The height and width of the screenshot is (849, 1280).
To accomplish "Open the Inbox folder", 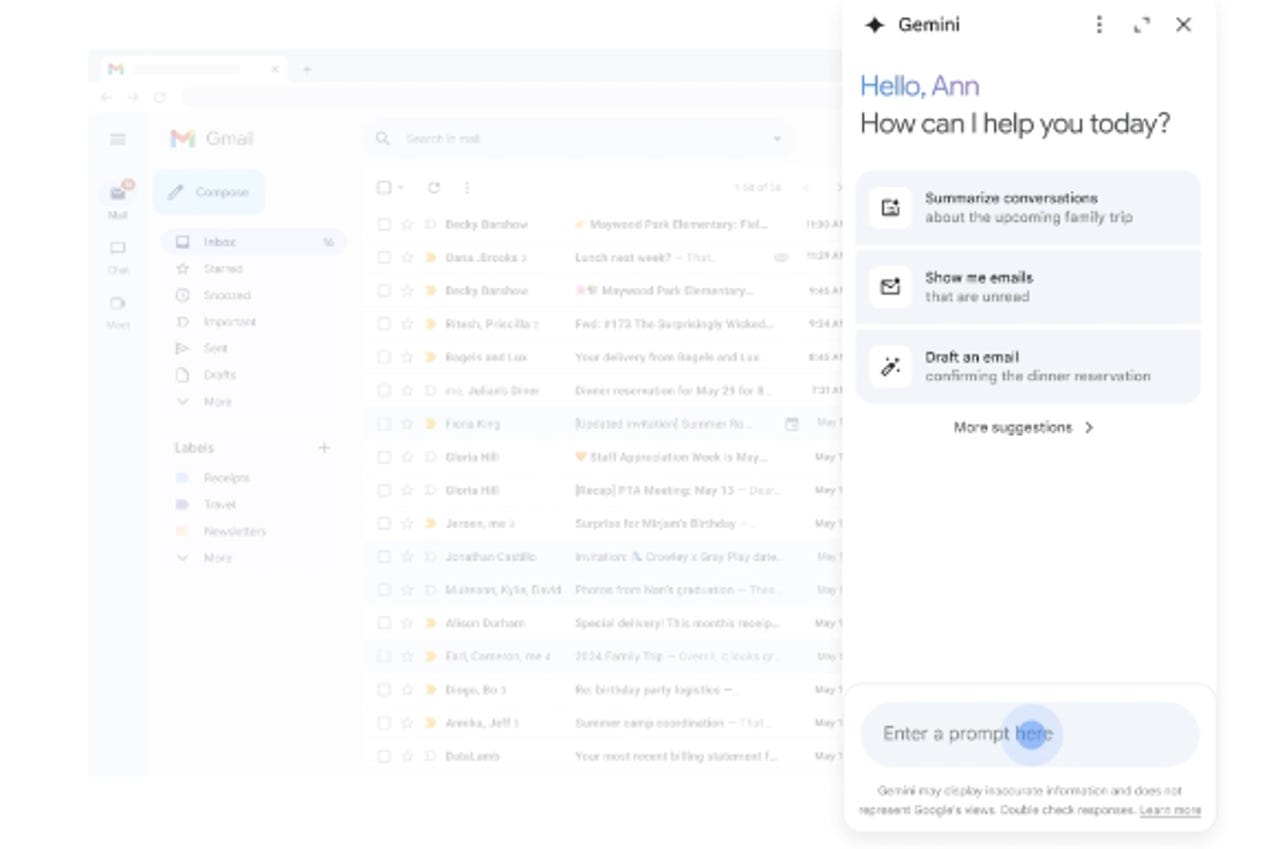I will pos(253,242).
